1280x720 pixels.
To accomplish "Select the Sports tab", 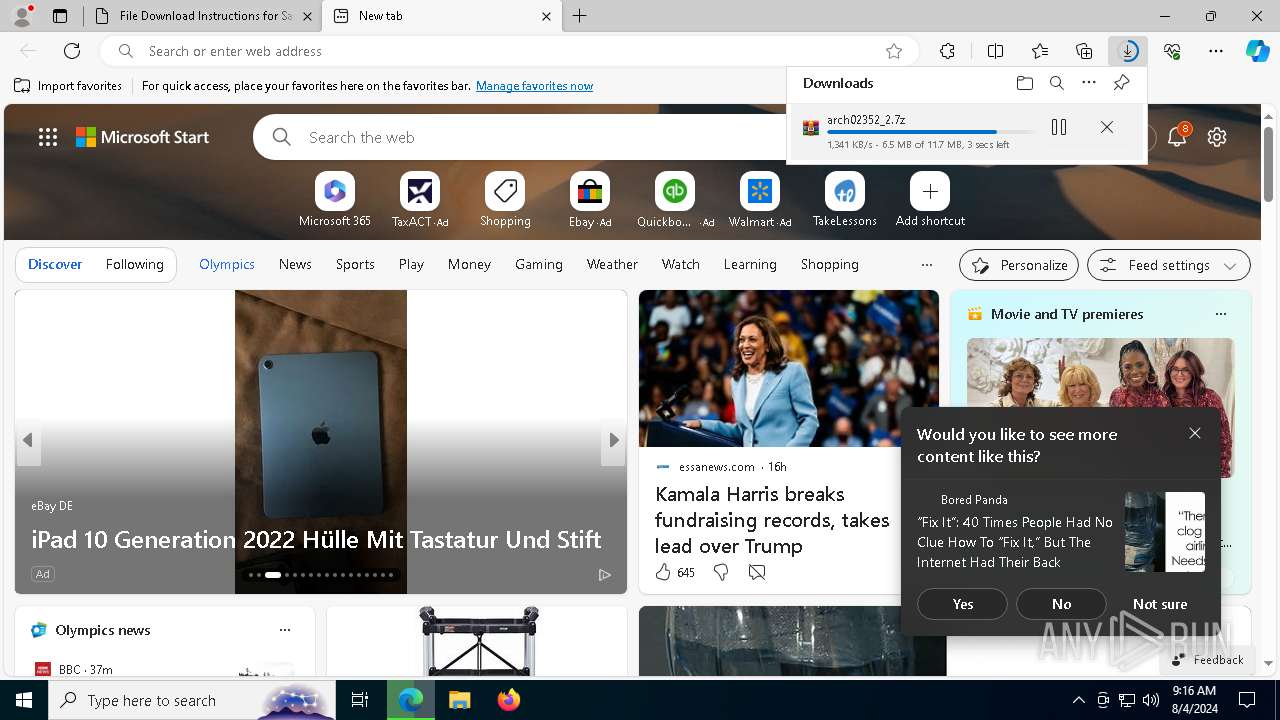I will (x=355, y=264).
